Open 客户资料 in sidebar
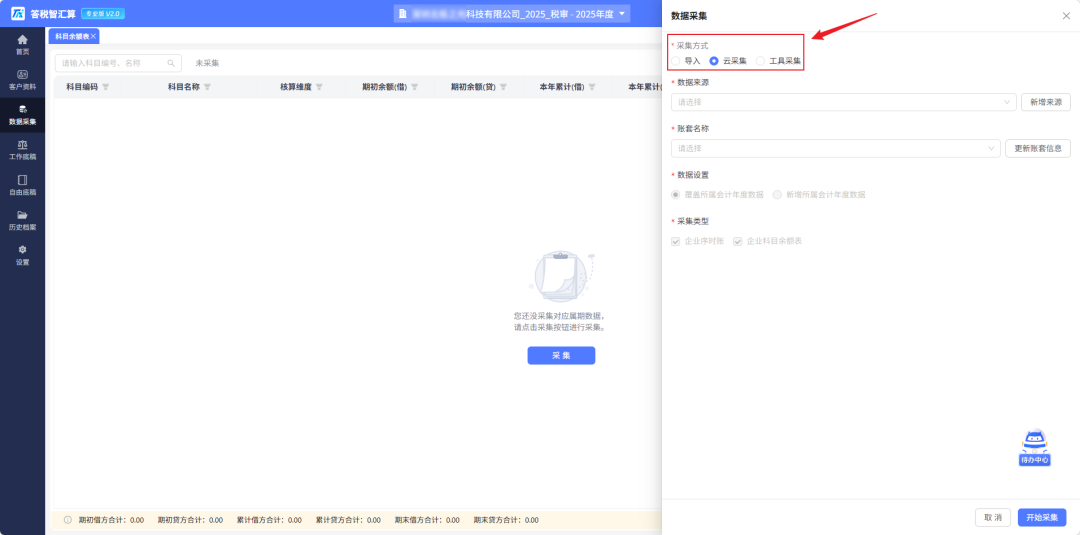This screenshot has width=1080, height=535. 22,80
